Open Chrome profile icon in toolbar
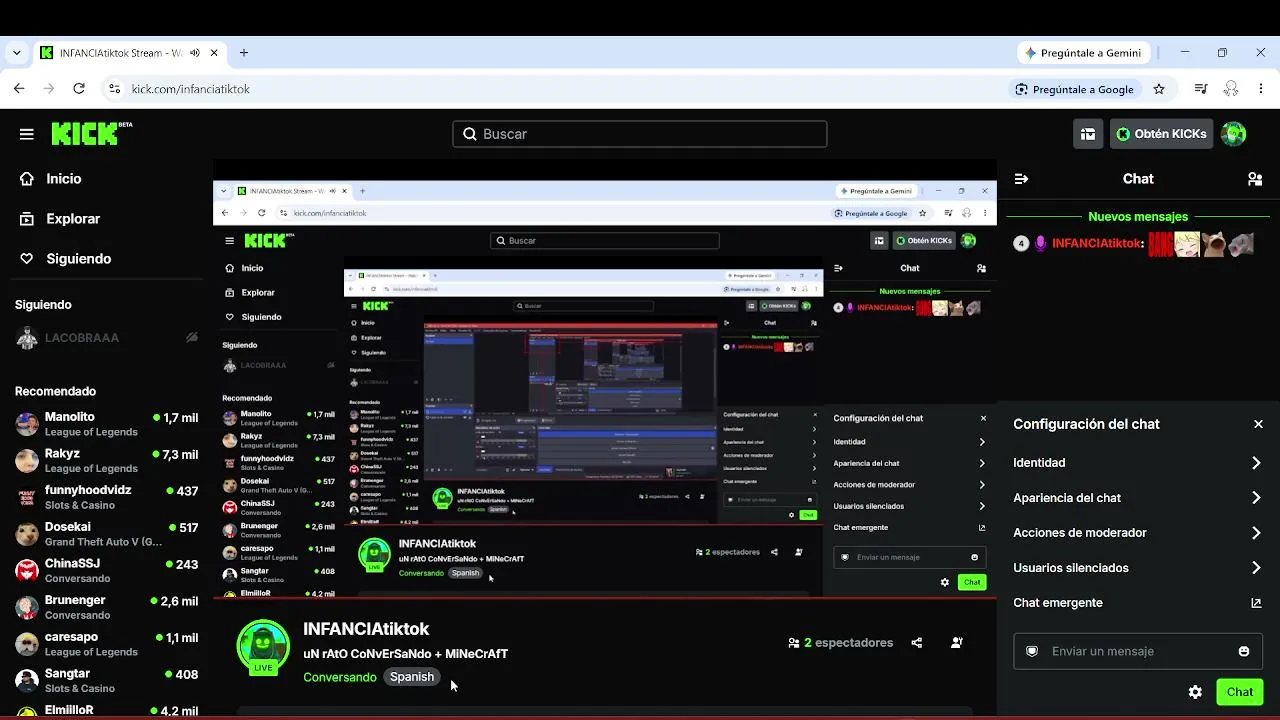Screen dimensions: 1280x720 click(x=1231, y=89)
